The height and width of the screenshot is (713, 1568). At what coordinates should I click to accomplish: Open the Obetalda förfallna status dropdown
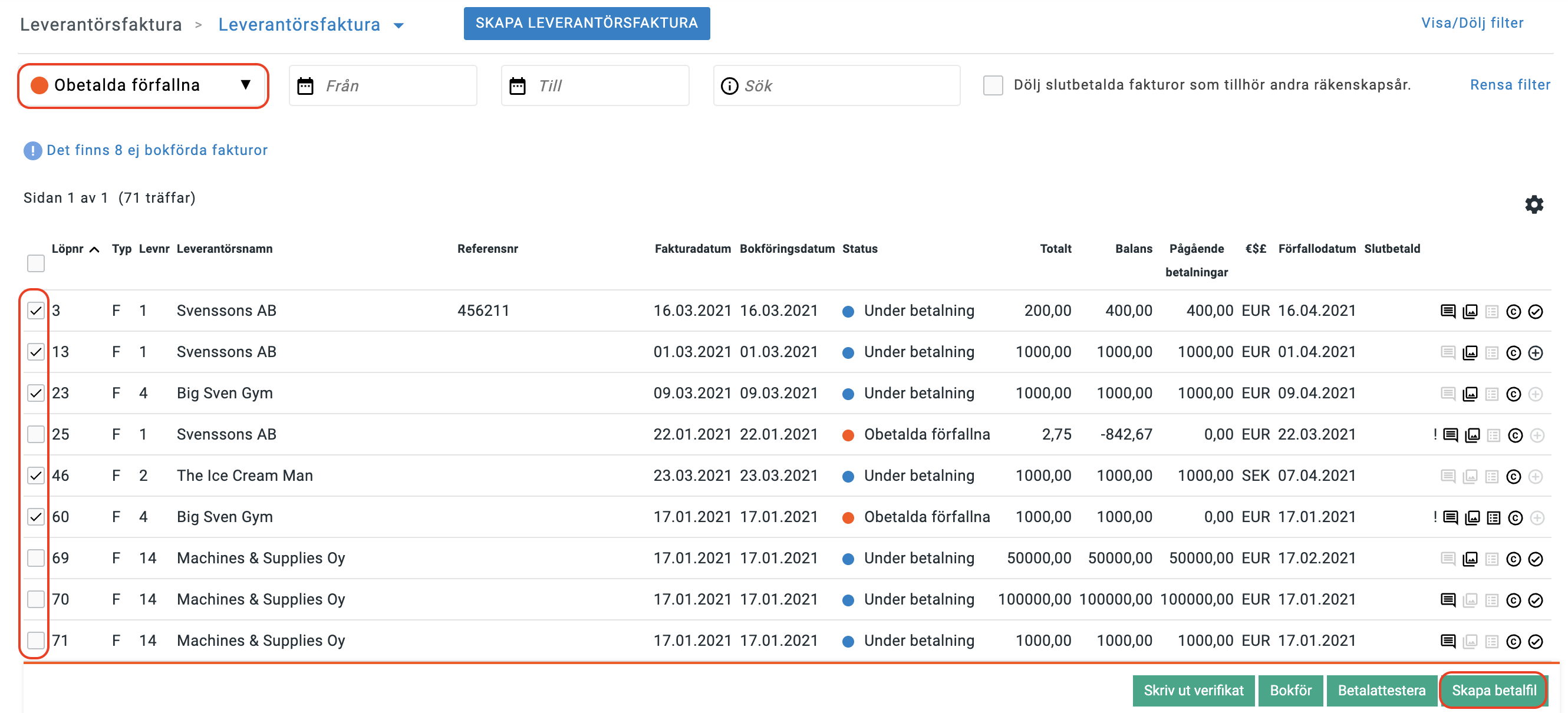(x=143, y=86)
